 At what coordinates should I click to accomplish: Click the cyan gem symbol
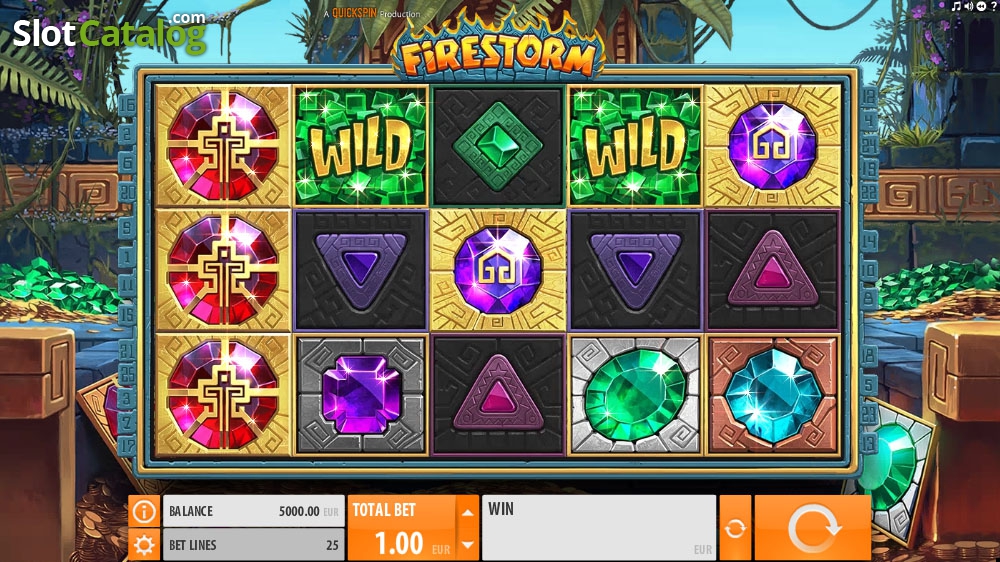[773, 395]
